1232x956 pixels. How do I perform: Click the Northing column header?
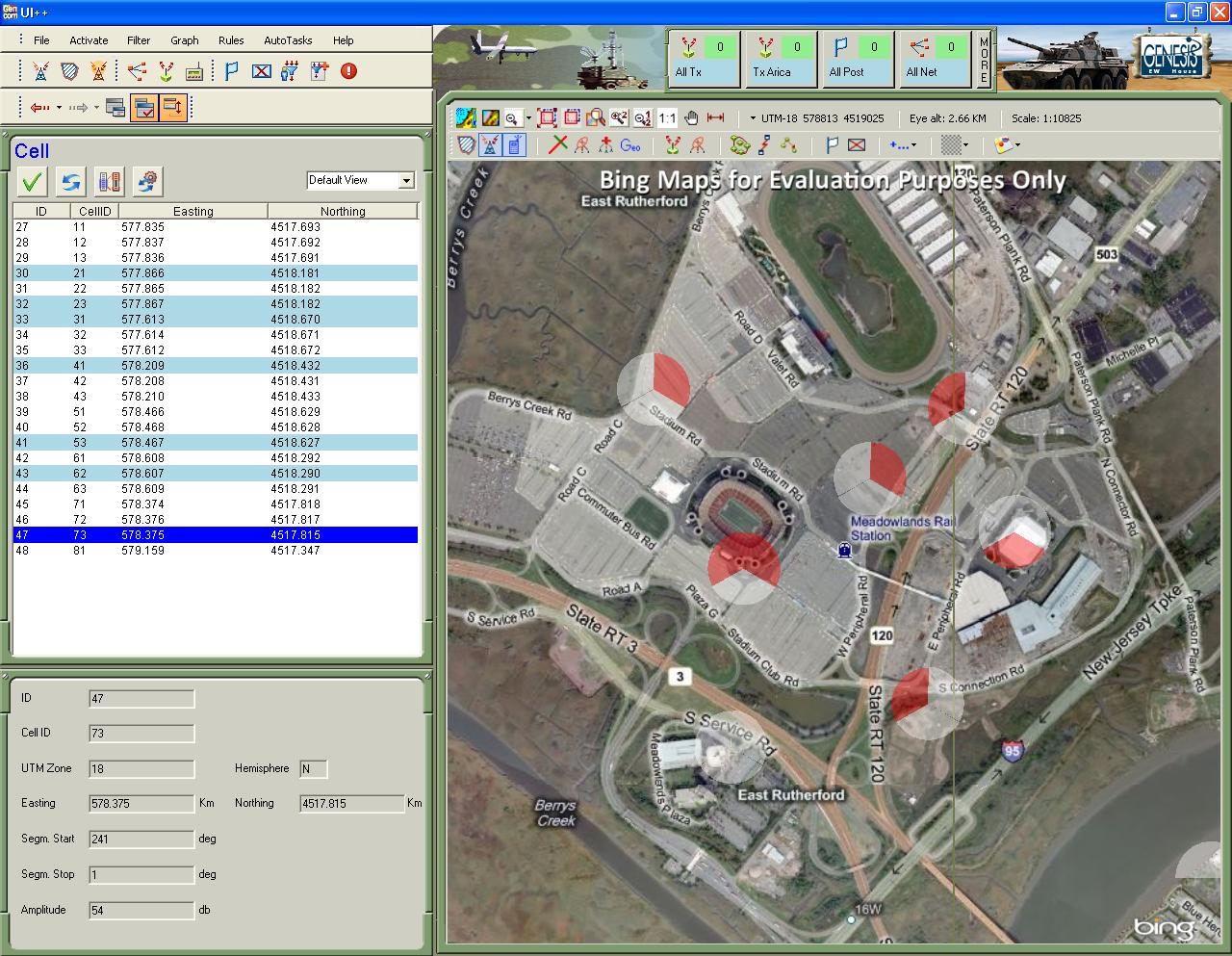tap(343, 211)
